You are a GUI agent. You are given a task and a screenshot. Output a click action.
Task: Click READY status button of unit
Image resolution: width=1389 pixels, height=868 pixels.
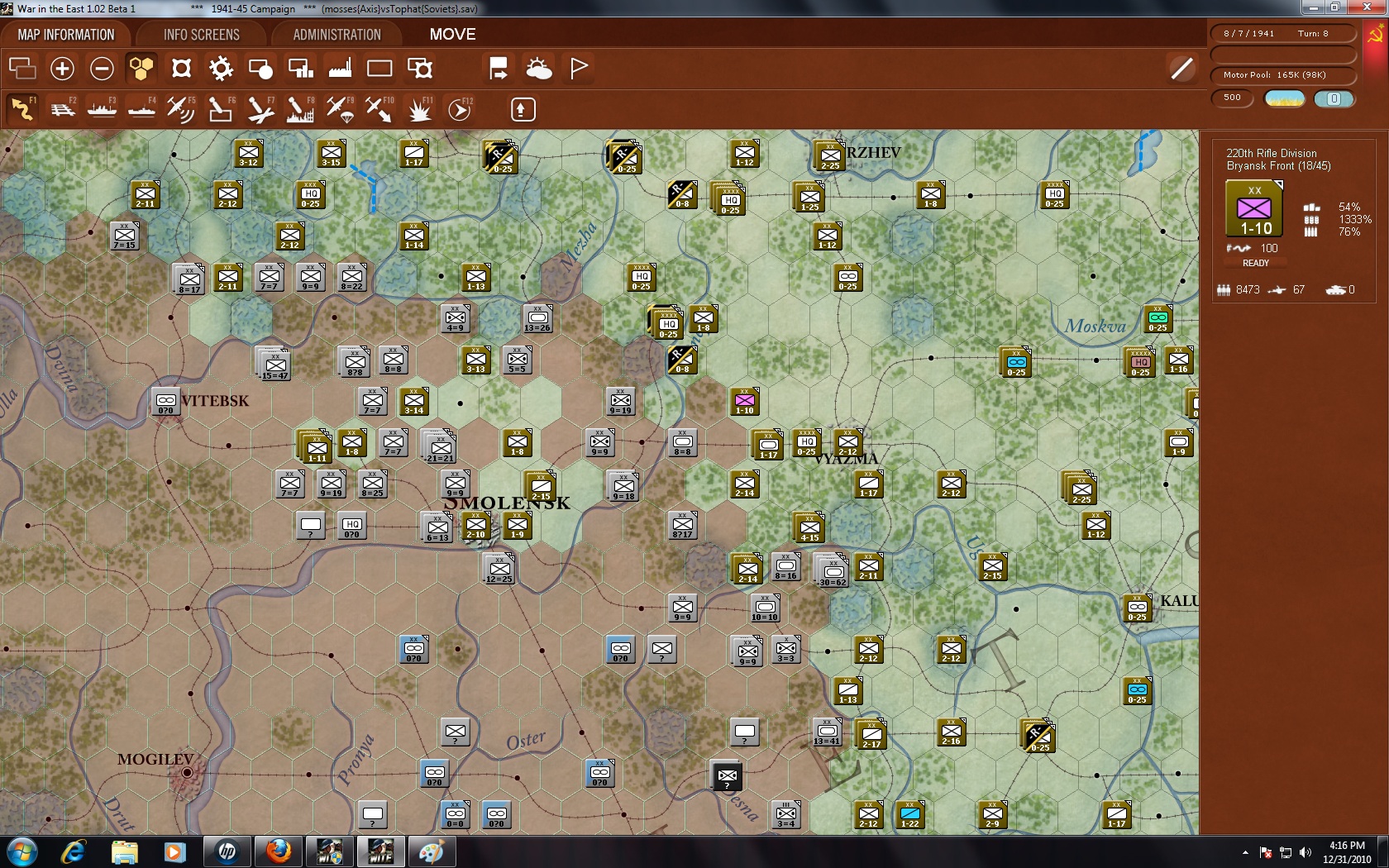[1255, 263]
